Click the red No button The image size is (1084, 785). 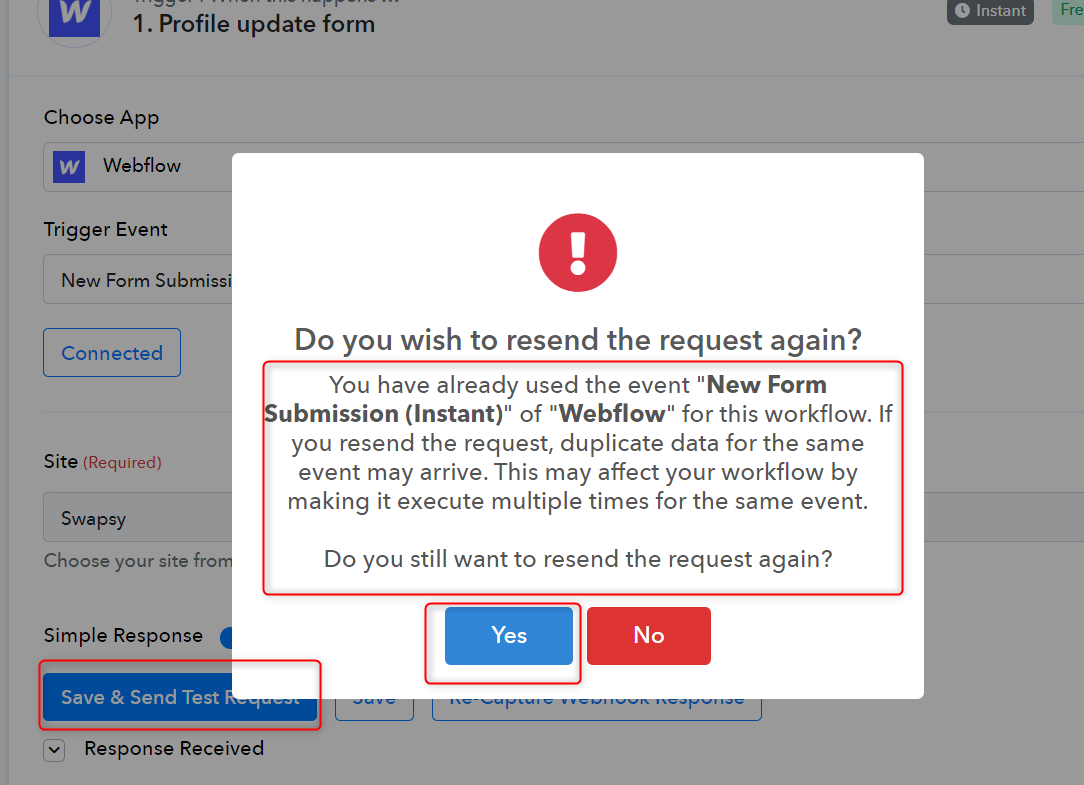(x=648, y=636)
